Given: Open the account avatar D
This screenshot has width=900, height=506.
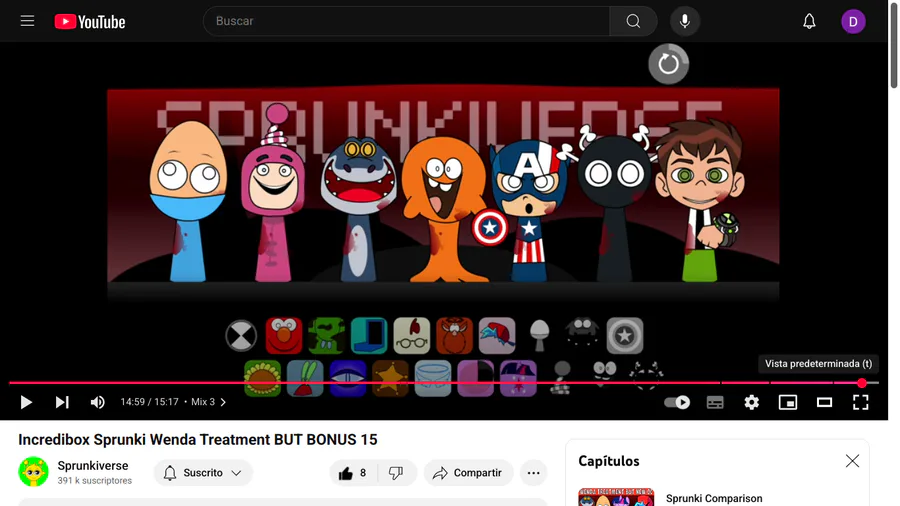Looking at the screenshot, I should (x=853, y=22).
